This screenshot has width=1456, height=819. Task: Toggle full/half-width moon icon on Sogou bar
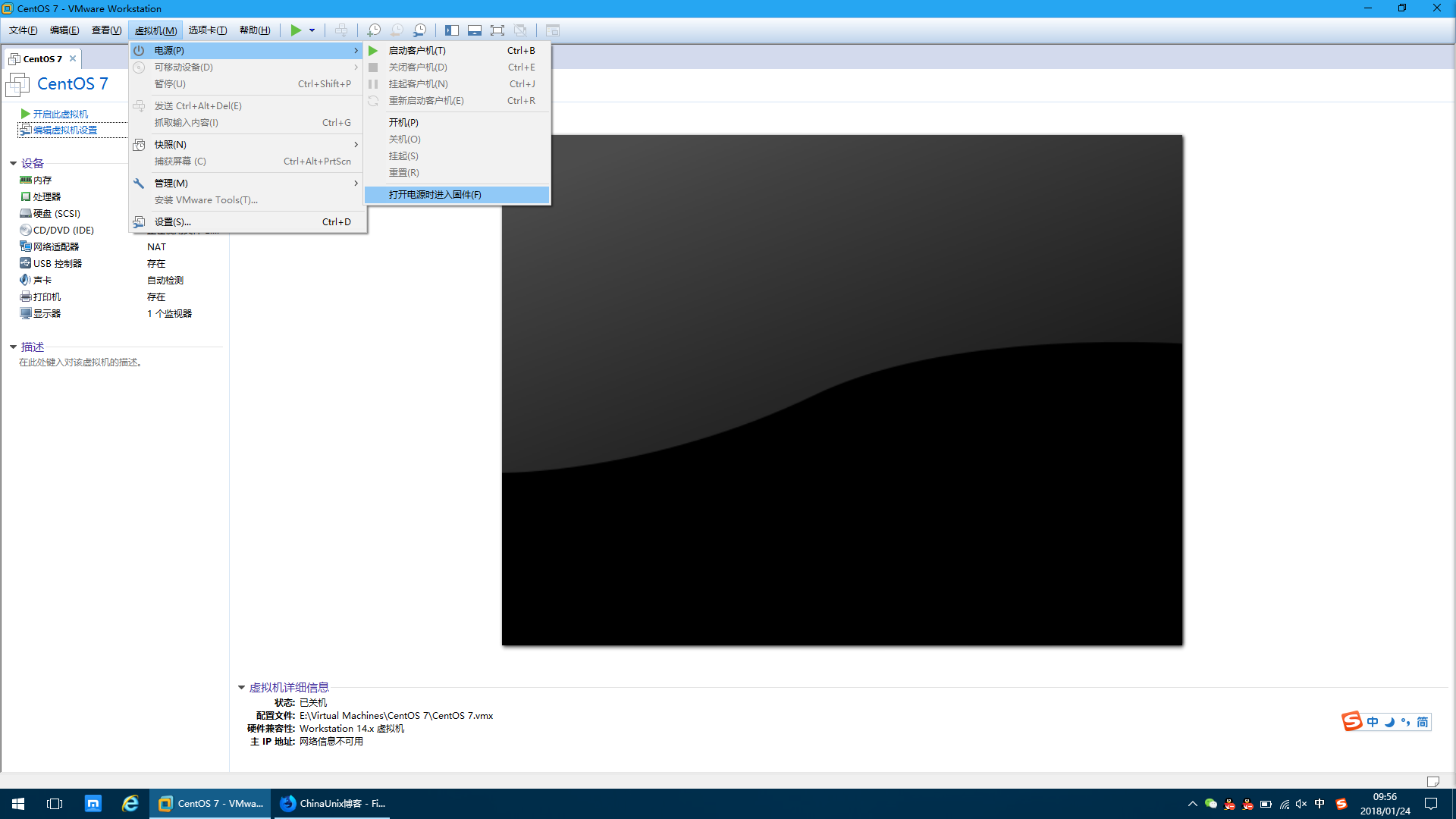pos(1389,722)
